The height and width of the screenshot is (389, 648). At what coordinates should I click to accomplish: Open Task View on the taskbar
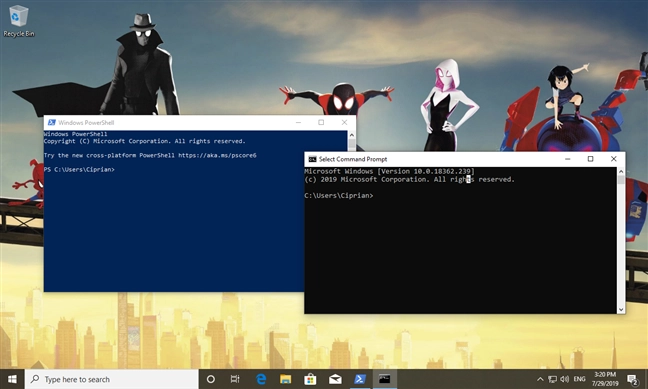pyautogui.click(x=235, y=379)
